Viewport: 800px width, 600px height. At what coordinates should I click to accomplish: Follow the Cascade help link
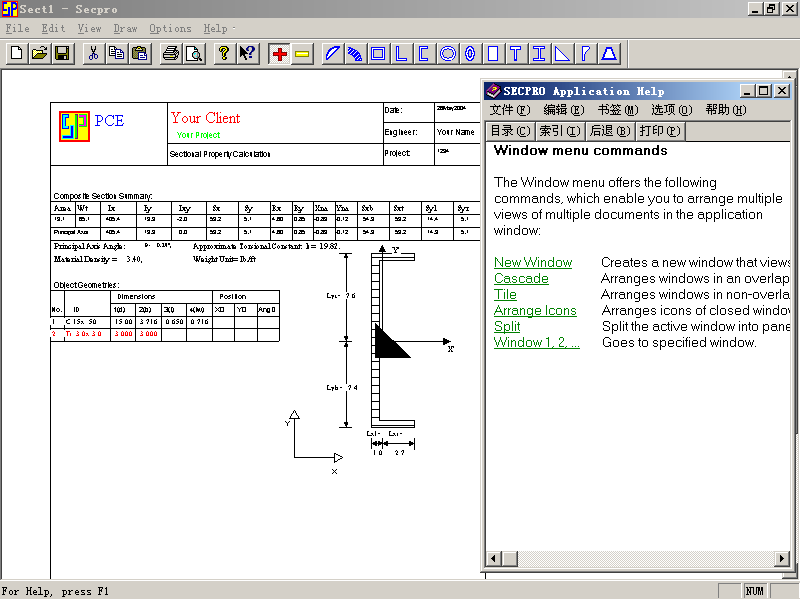pos(521,279)
